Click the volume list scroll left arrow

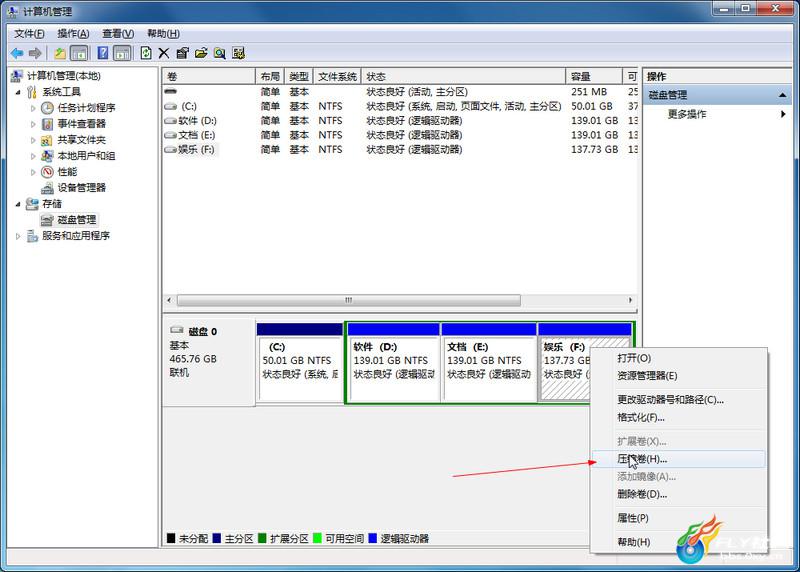(169, 300)
